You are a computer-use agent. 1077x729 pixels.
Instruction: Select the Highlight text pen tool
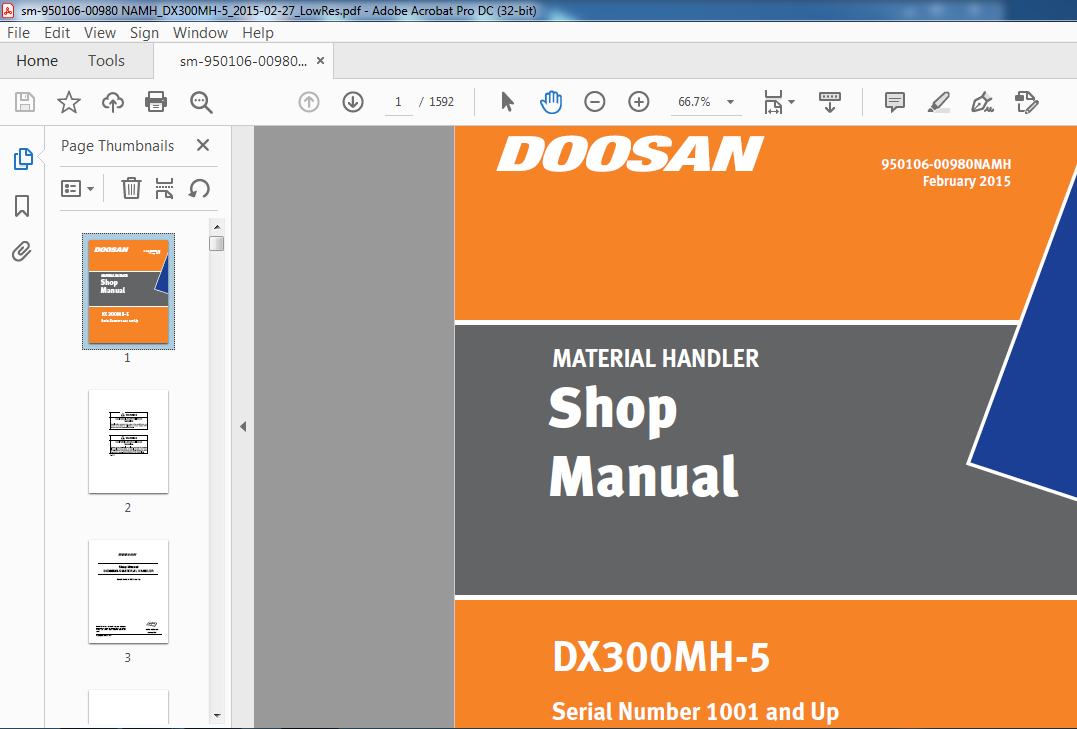(938, 102)
